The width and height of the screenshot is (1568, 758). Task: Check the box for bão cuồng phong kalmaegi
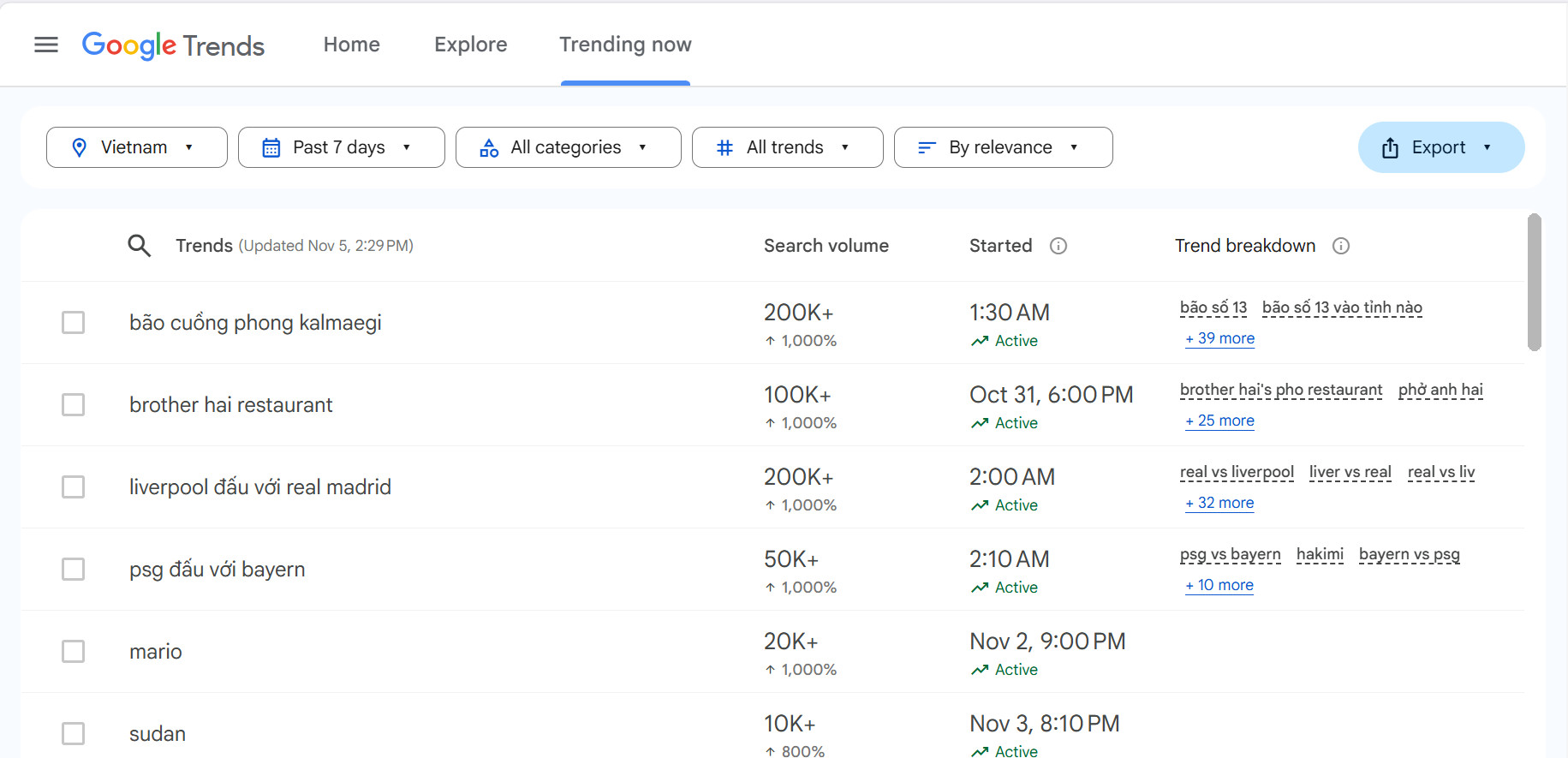pyautogui.click(x=74, y=323)
